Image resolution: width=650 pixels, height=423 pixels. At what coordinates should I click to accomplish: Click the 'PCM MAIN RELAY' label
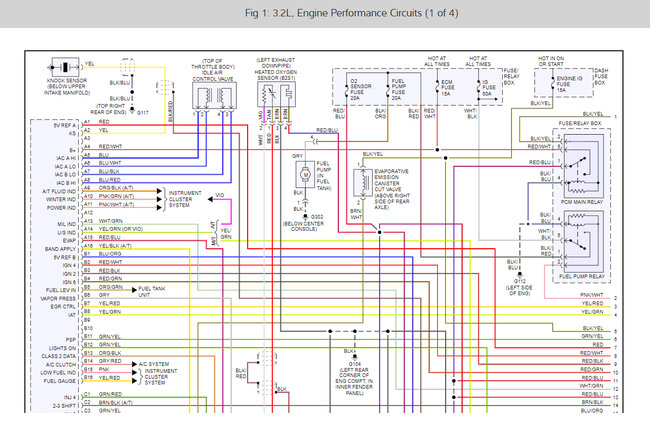[x=582, y=202]
